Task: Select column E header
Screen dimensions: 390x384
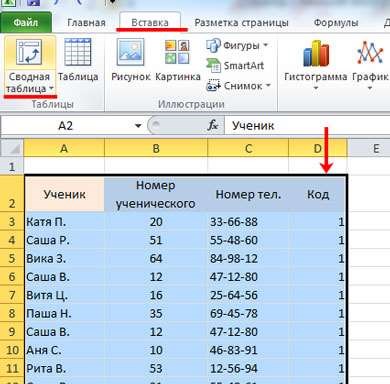Action: pyautogui.click(x=376, y=148)
